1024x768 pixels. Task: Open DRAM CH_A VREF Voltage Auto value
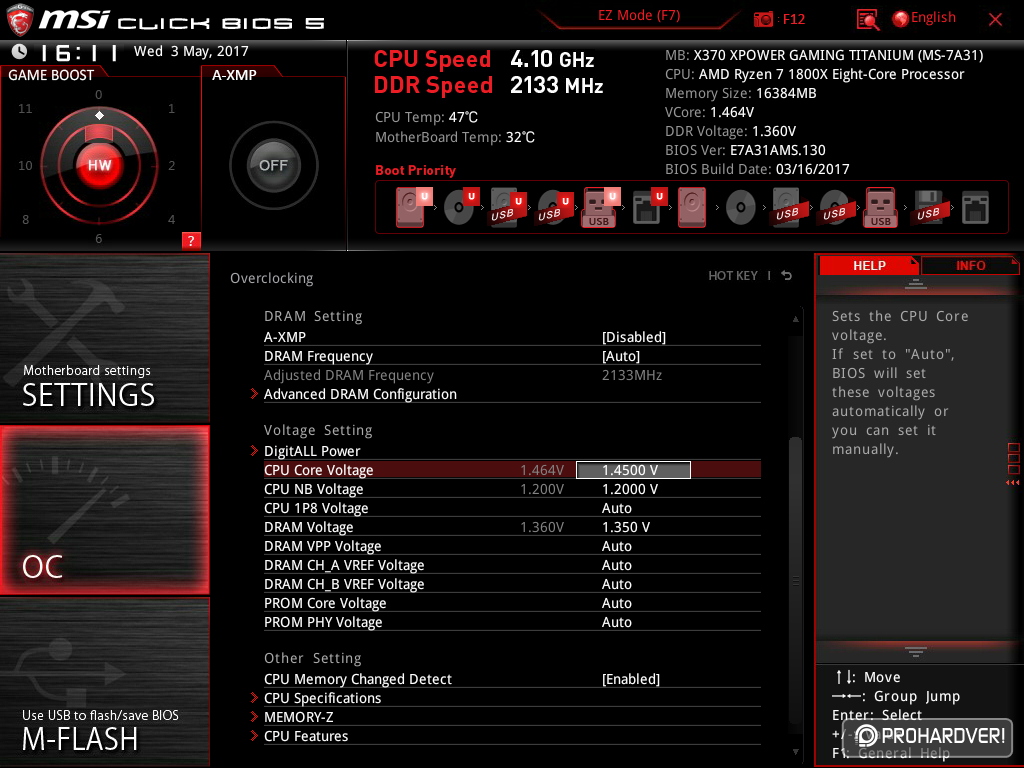point(616,565)
